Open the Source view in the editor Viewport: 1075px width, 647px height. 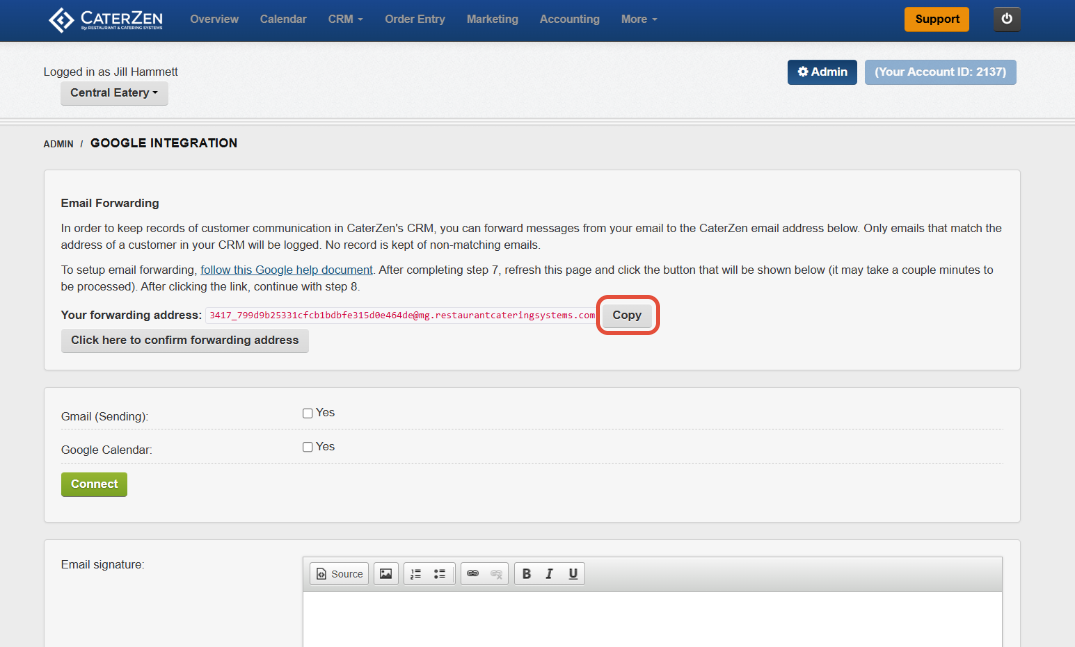pyautogui.click(x=339, y=574)
